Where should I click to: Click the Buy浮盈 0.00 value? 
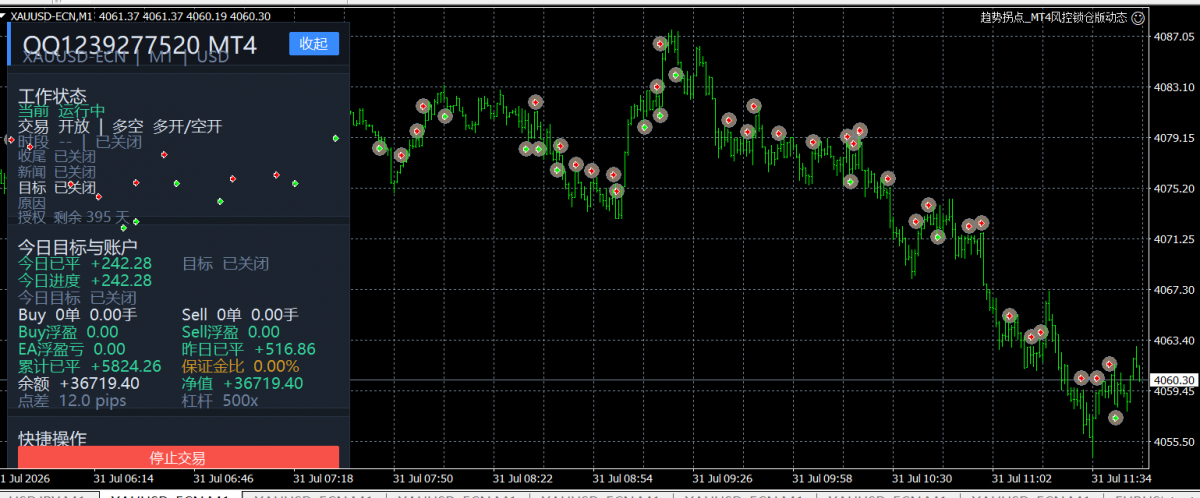68,332
